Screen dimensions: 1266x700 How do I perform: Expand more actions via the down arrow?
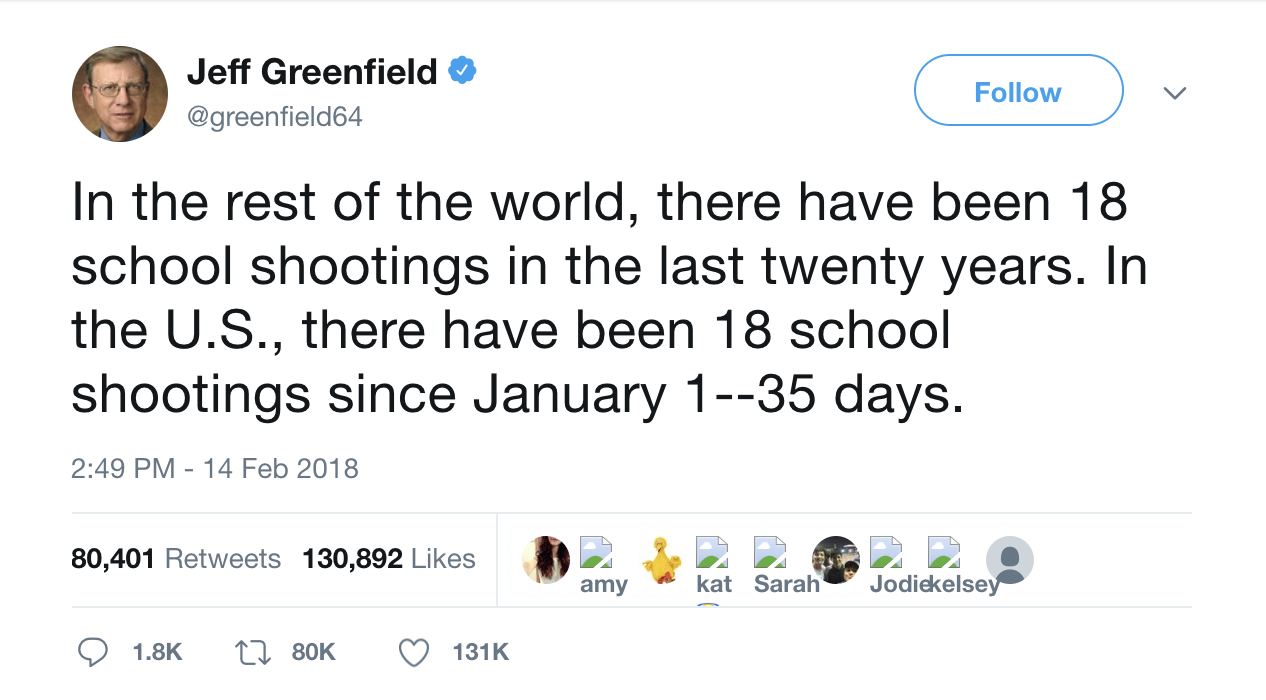(x=1175, y=92)
